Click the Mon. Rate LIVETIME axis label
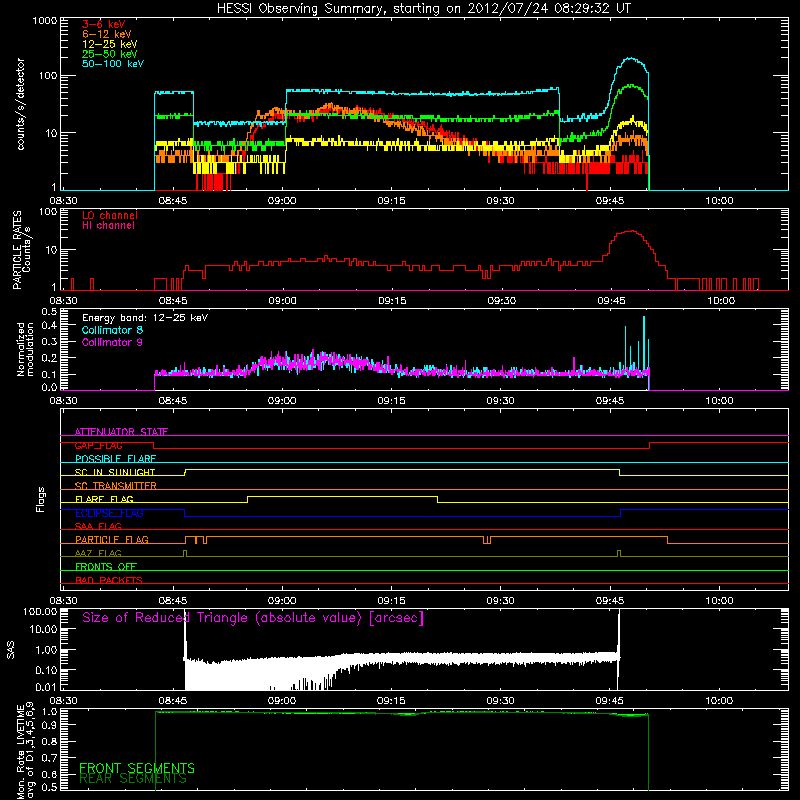This screenshot has width=800, height=800. coord(25,750)
